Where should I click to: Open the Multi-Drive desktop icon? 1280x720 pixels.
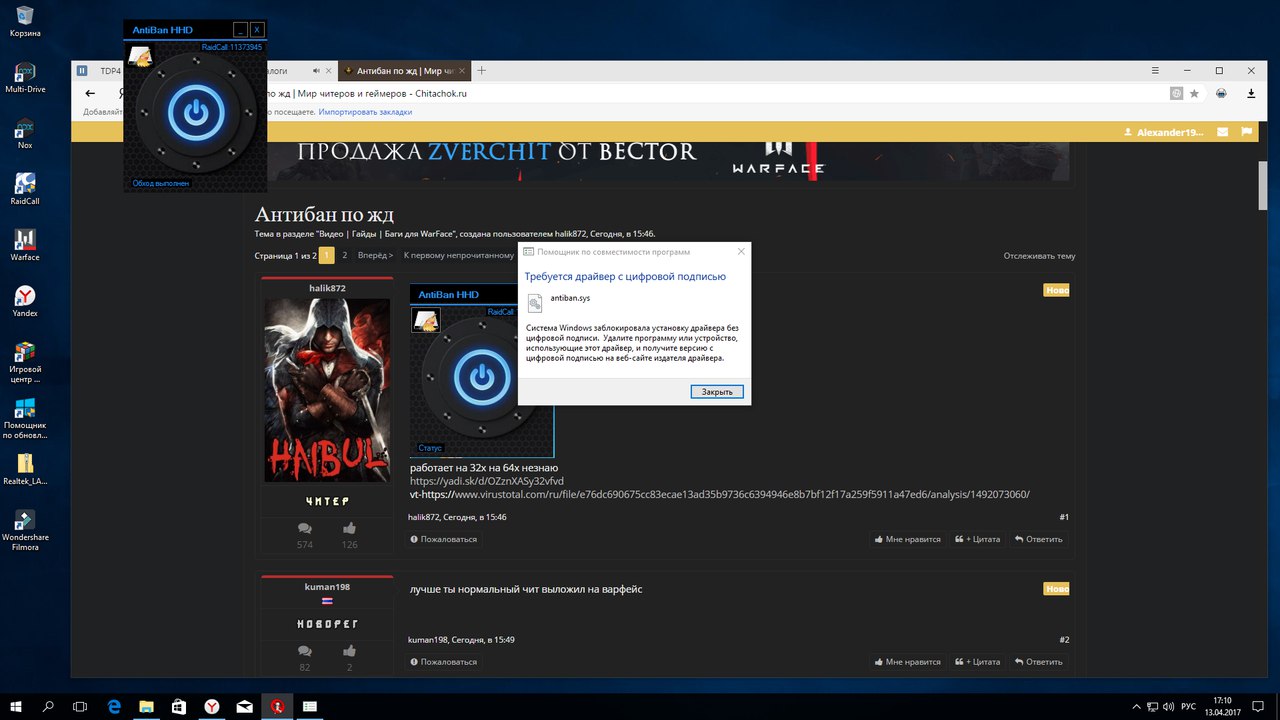click(25, 77)
